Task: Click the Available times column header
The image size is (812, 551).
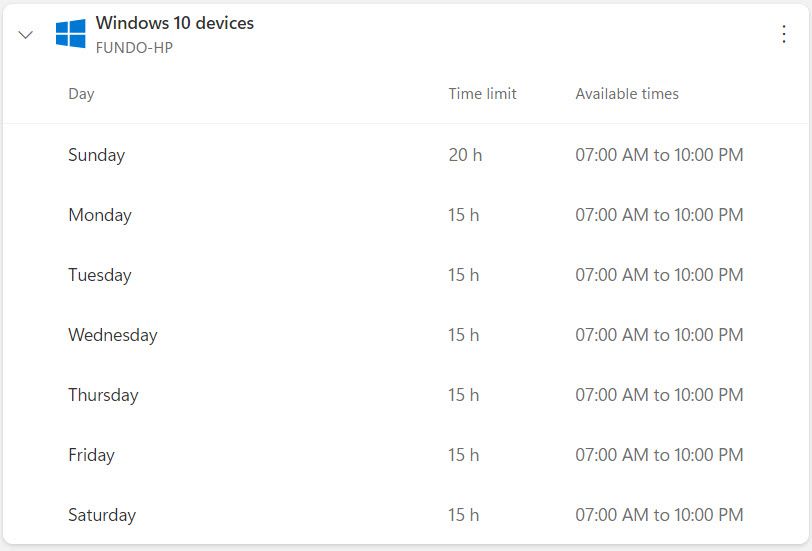Action: pos(627,94)
